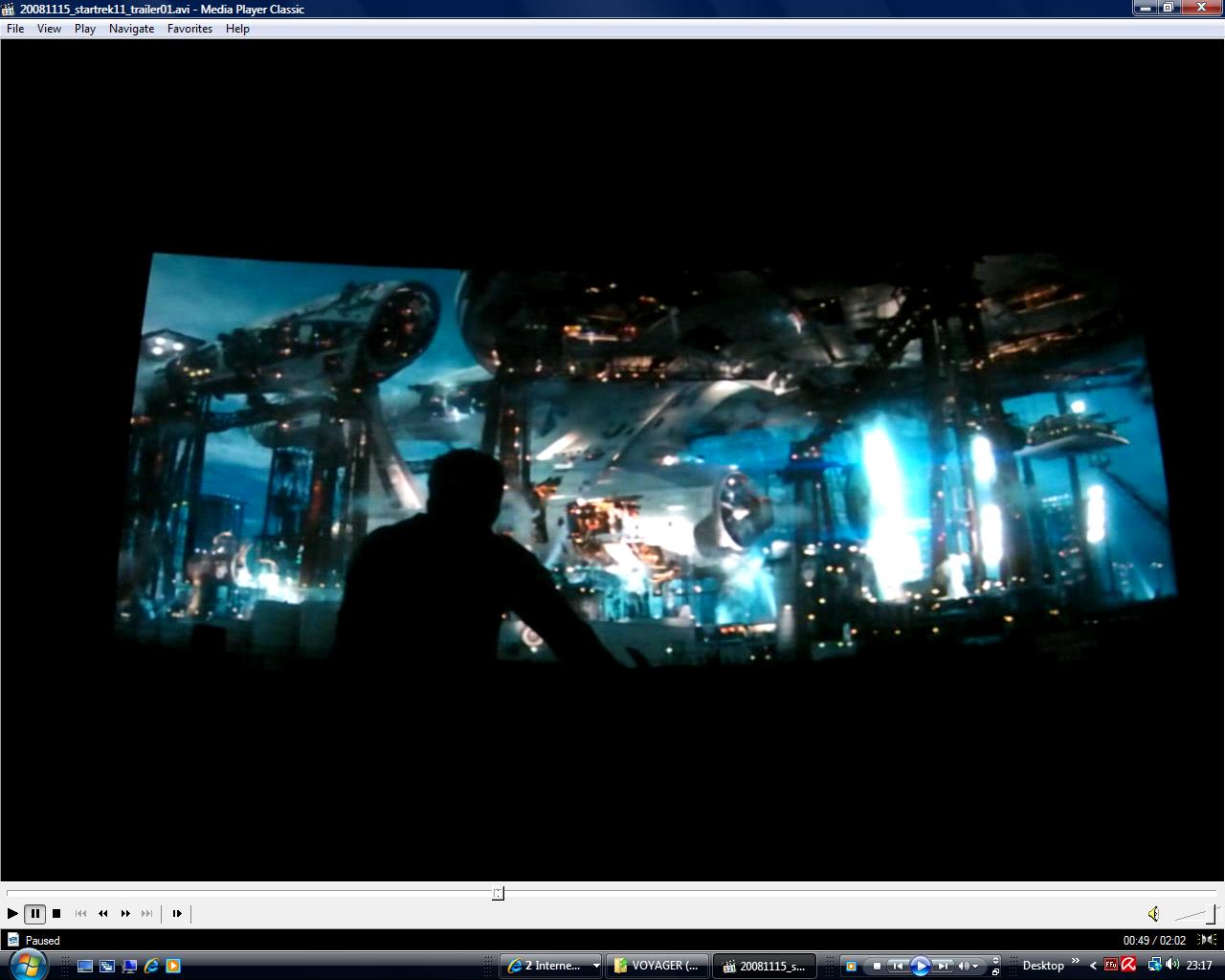This screenshot has width=1225, height=980.
Task: Expand the Desktop toolbar chevron
Action: click(1075, 962)
